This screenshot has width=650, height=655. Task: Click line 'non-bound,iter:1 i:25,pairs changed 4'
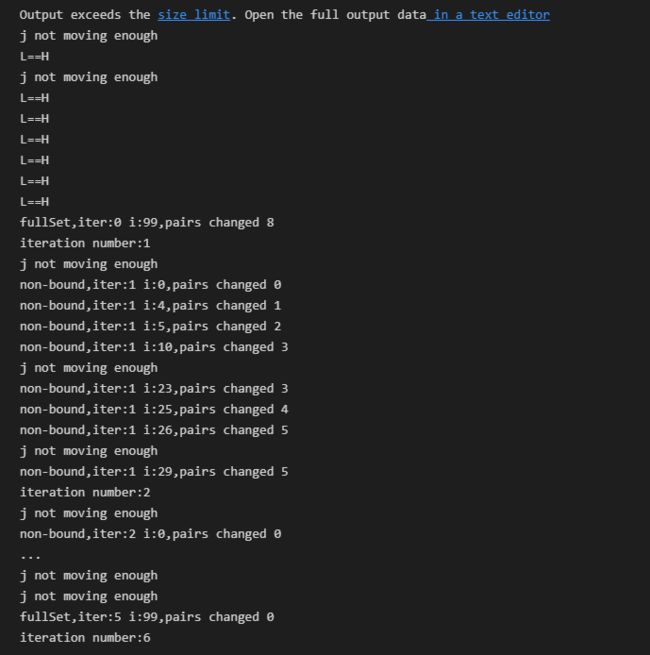154,409
